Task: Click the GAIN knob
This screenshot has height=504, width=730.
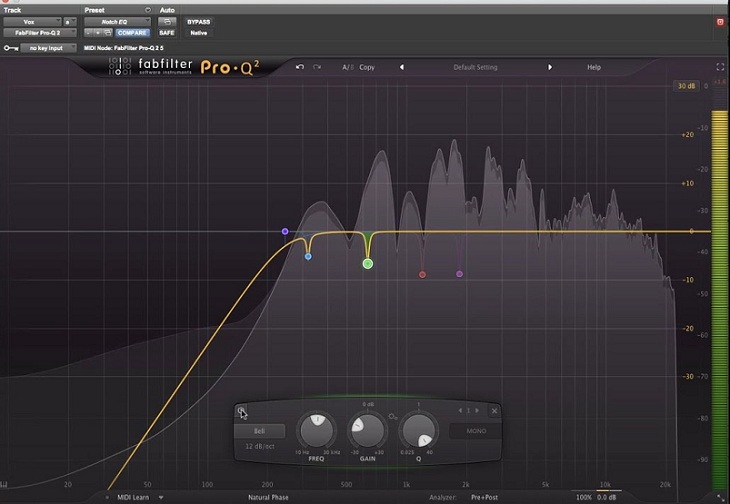Action: click(x=367, y=430)
